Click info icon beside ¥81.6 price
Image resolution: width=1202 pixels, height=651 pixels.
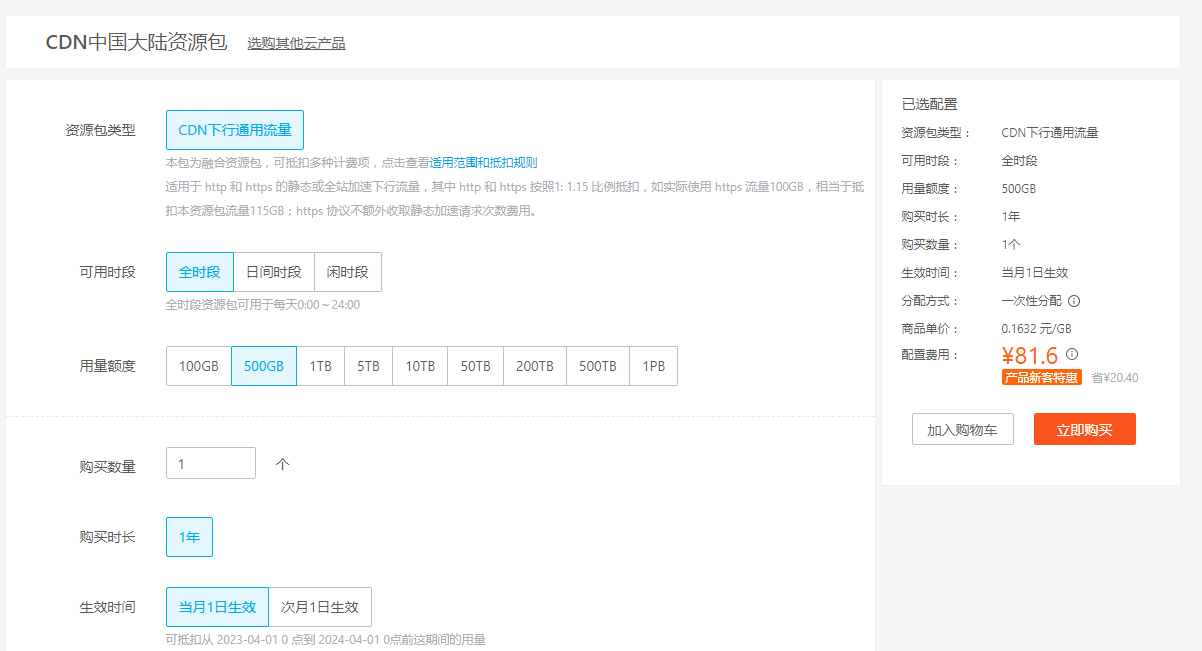click(x=1072, y=354)
